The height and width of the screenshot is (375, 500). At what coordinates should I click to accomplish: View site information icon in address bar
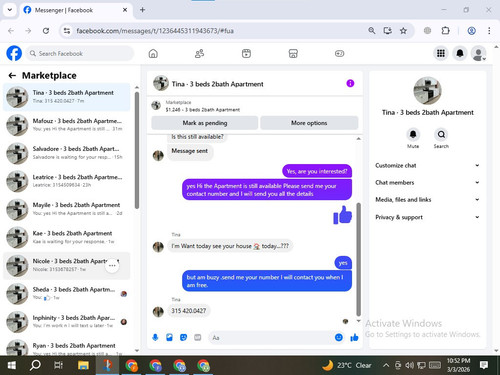tap(67, 31)
